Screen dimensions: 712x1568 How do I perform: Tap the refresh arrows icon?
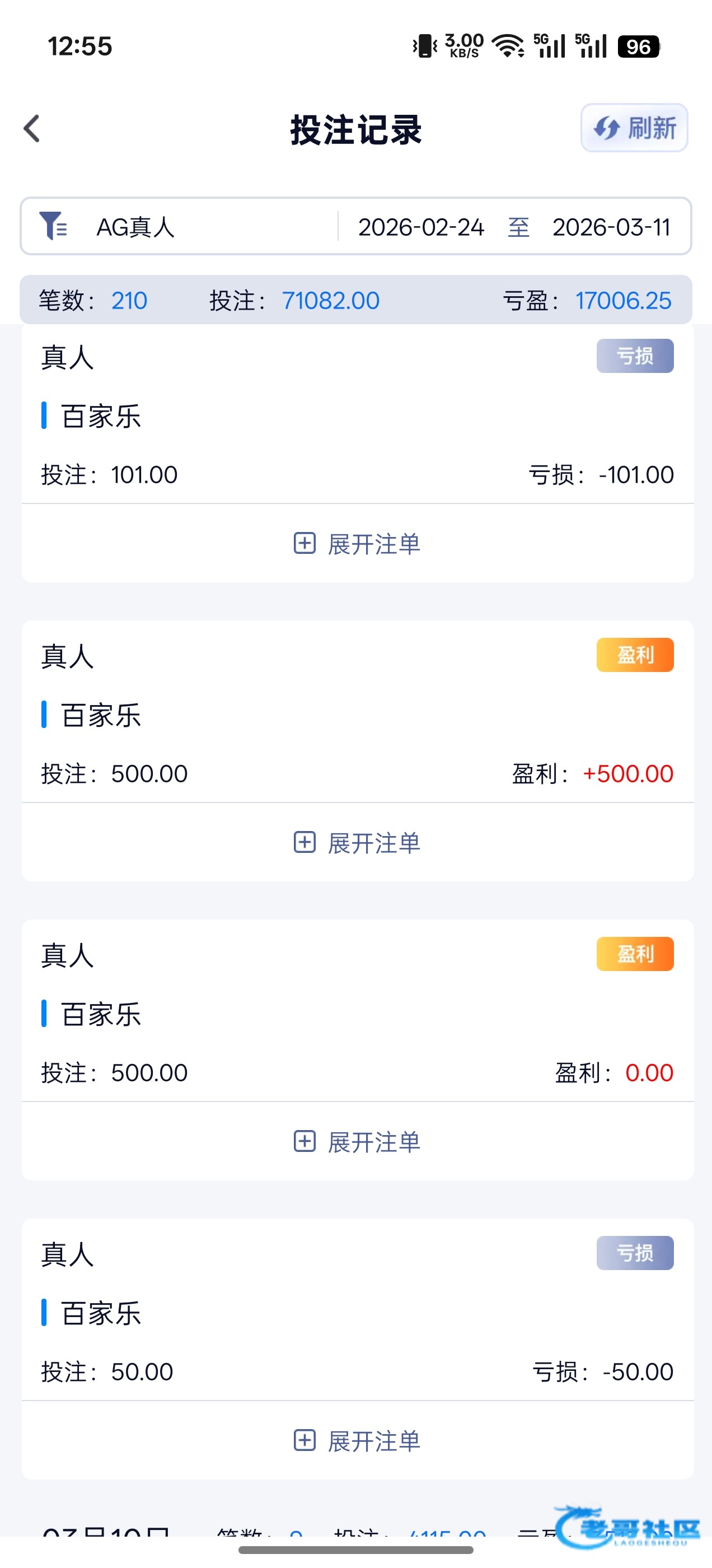[x=607, y=128]
